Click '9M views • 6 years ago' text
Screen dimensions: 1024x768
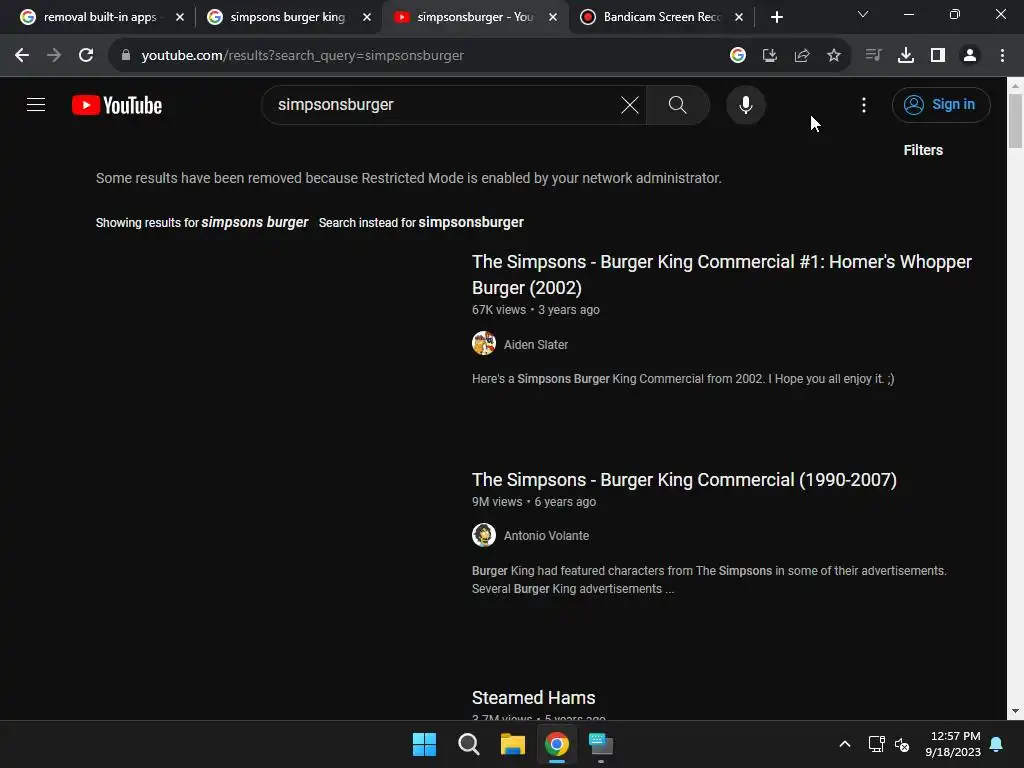pyautogui.click(x=534, y=502)
